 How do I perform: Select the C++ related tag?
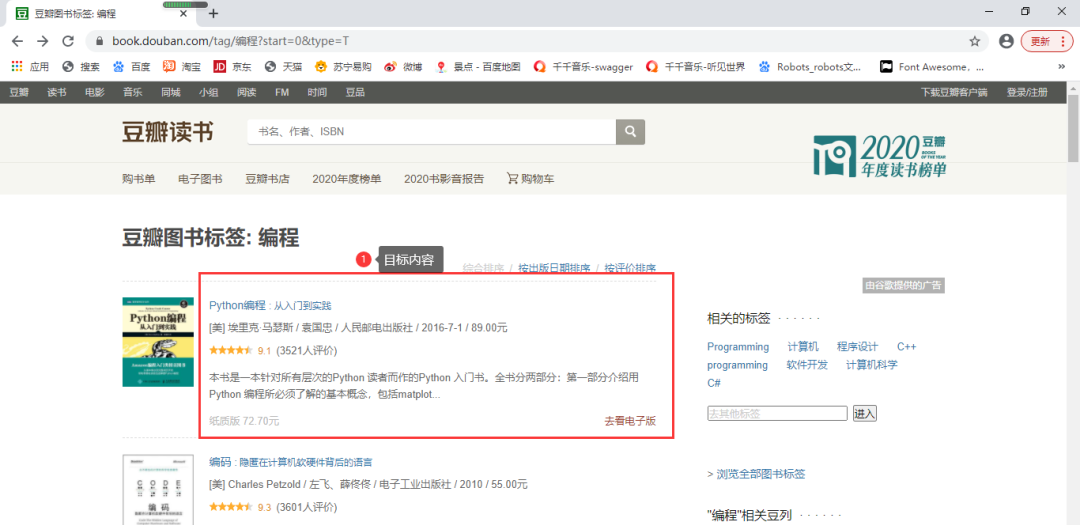(x=906, y=347)
